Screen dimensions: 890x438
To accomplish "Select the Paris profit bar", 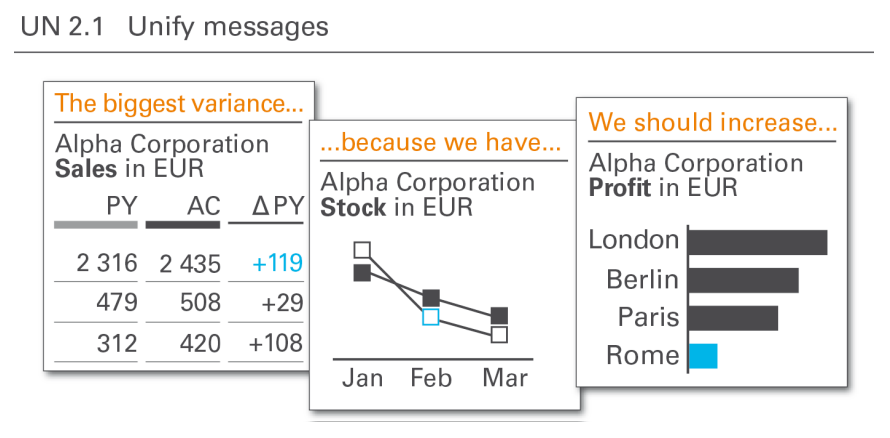I will [x=733, y=318].
